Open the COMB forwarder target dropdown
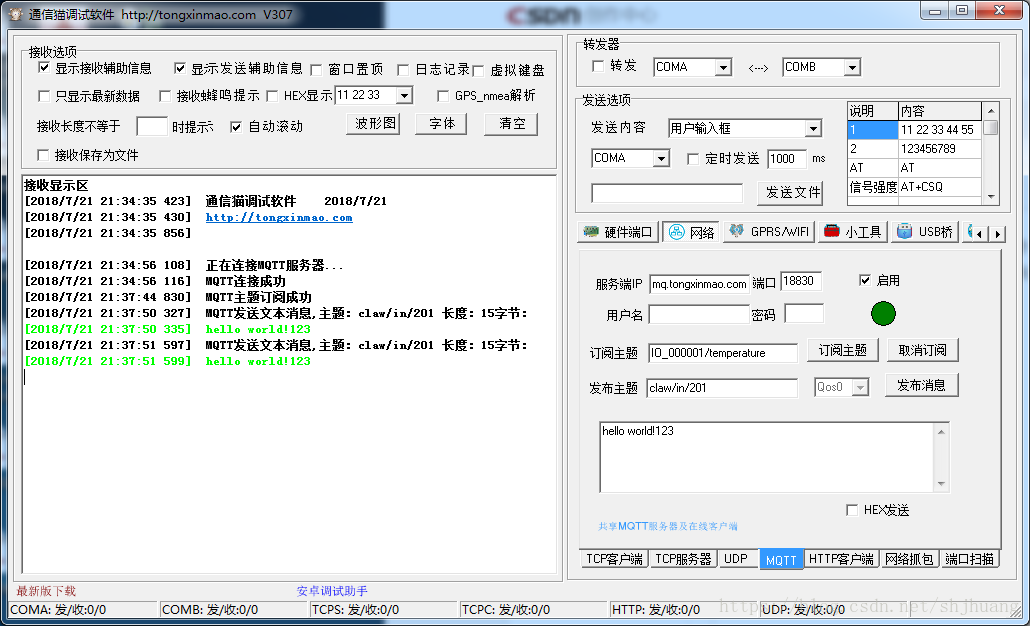Viewport: 1030px width, 626px height. [852, 68]
